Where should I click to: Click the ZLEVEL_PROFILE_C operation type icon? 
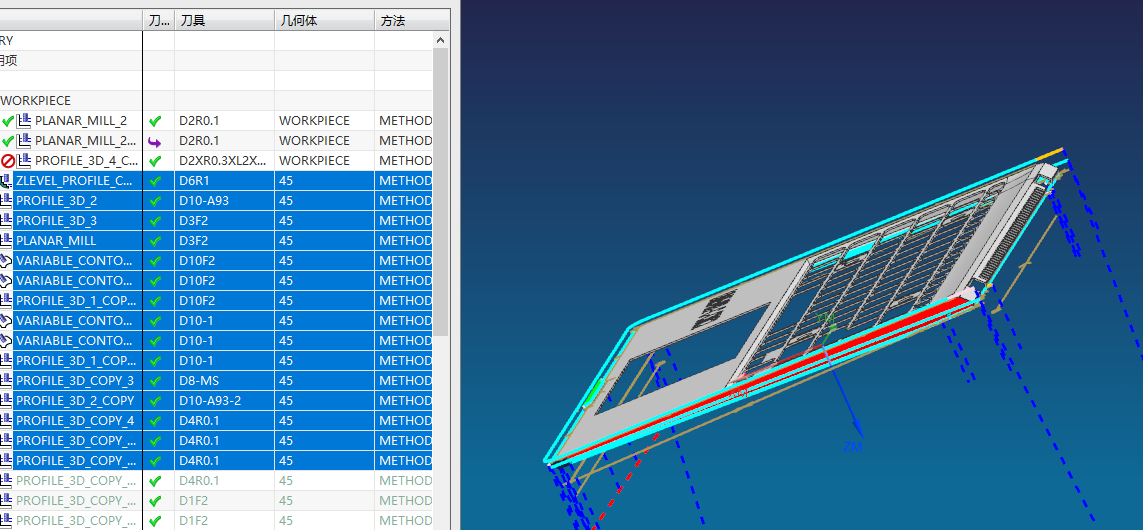[6, 181]
